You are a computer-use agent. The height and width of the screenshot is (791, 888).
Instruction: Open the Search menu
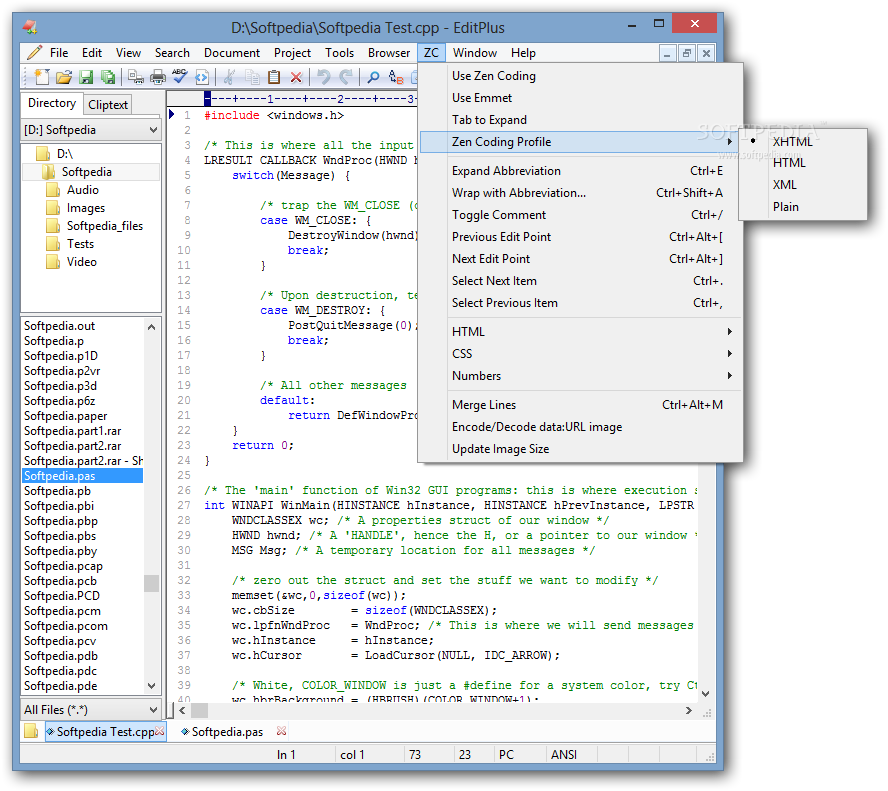point(172,53)
